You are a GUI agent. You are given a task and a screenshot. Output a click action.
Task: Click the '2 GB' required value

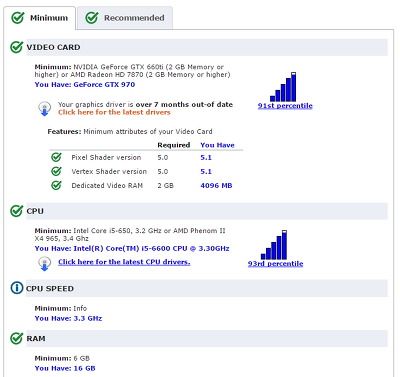point(165,186)
